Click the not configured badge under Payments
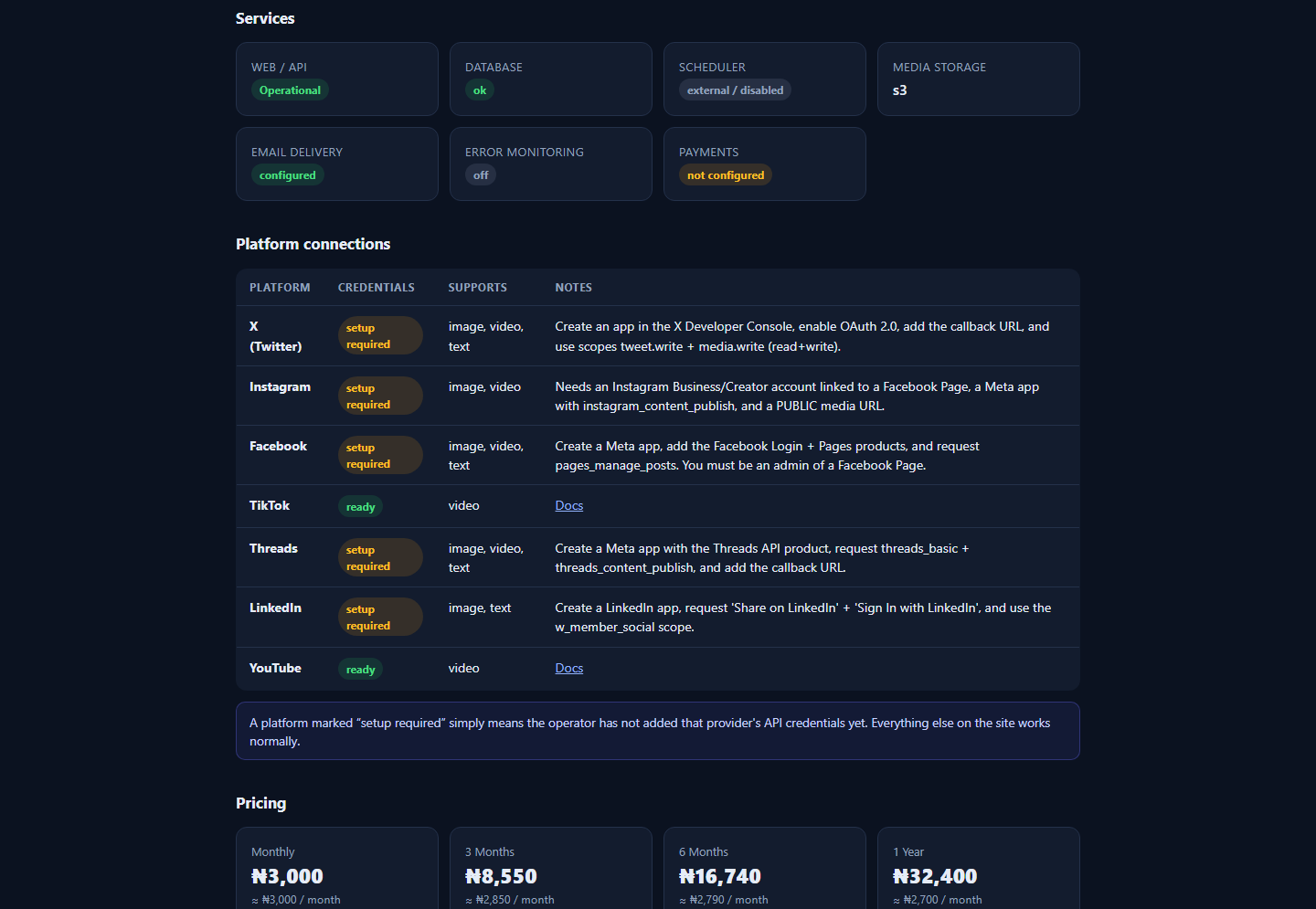Screen dimensions: 1316x909 click(726, 175)
